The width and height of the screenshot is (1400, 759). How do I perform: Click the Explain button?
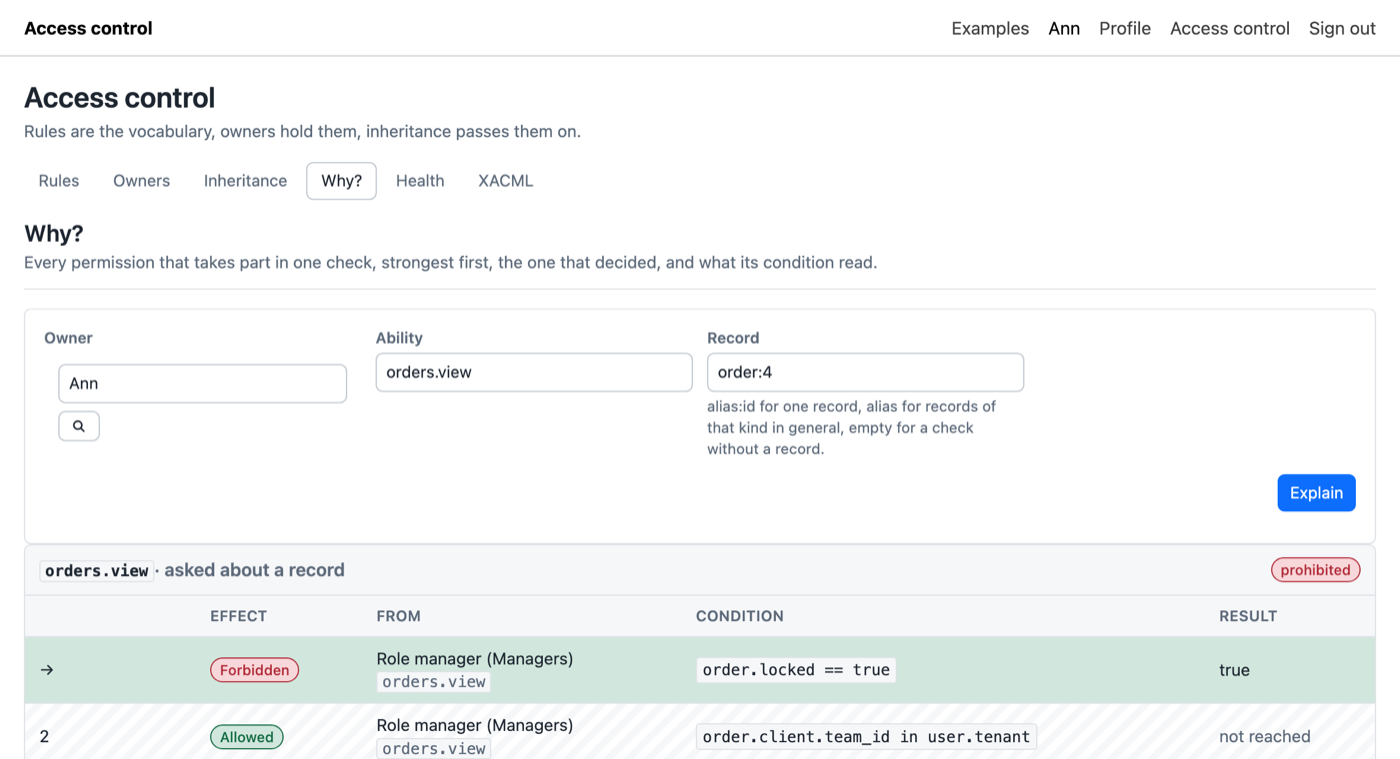click(1316, 493)
